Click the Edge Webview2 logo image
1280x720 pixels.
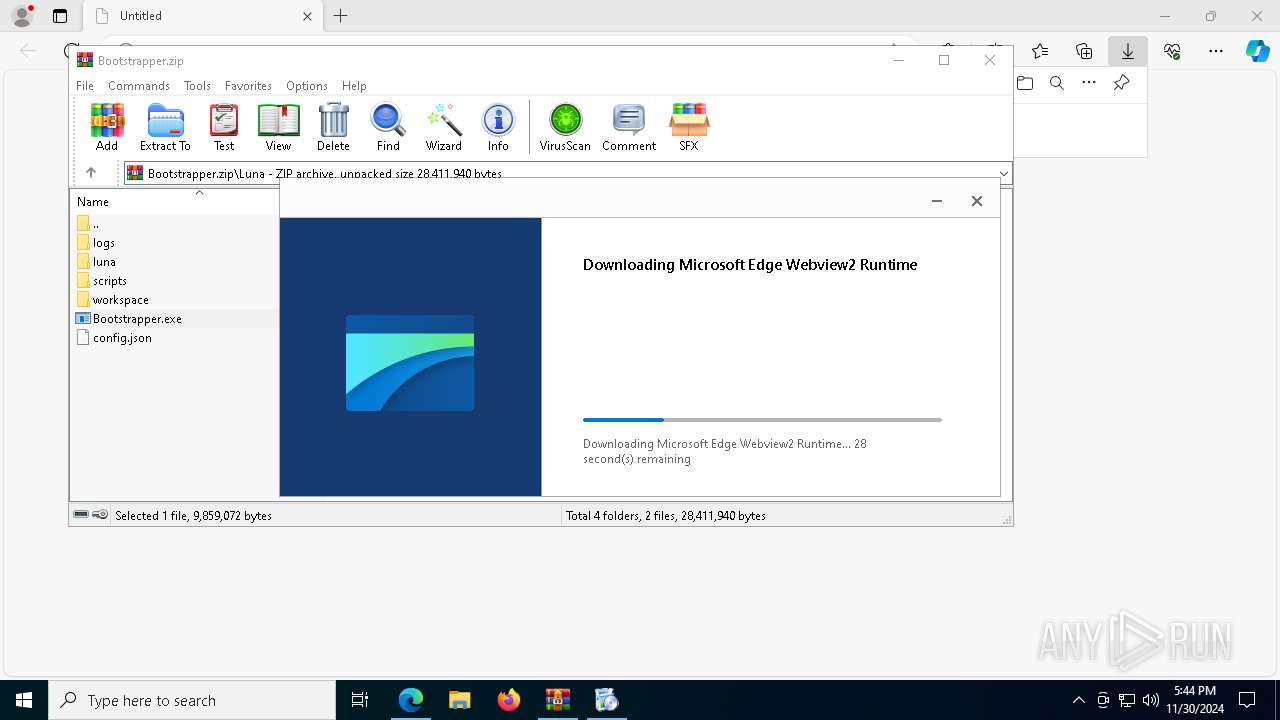click(x=410, y=363)
